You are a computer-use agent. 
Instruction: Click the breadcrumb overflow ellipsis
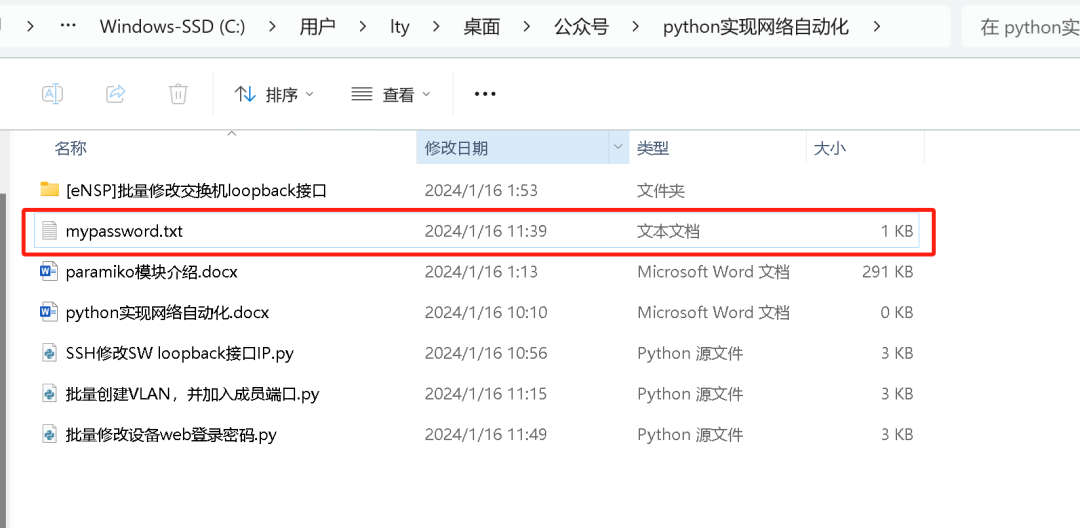tap(68, 26)
